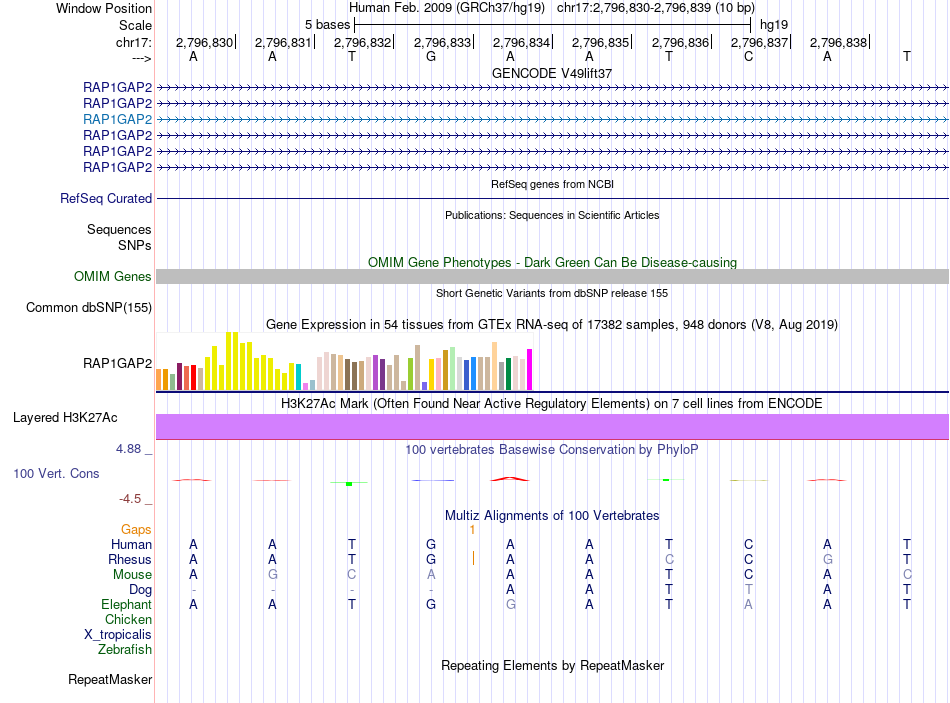Click the 2,796,834 coordinate on the ruler
The image size is (950, 703).
click(x=521, y=43)
